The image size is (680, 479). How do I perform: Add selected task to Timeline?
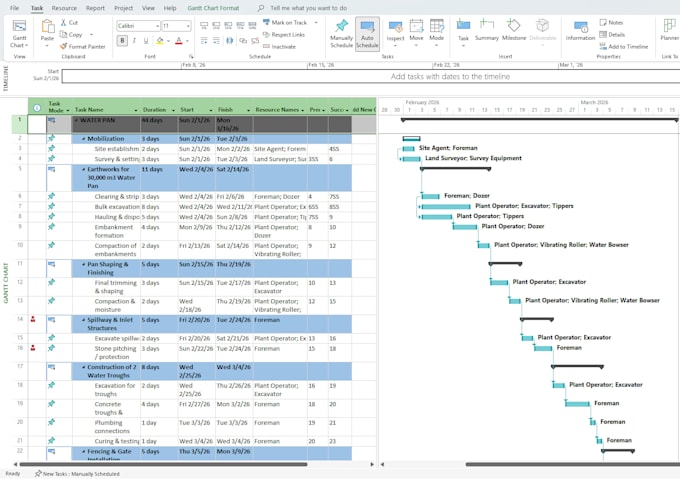click(x=624, y=46)
